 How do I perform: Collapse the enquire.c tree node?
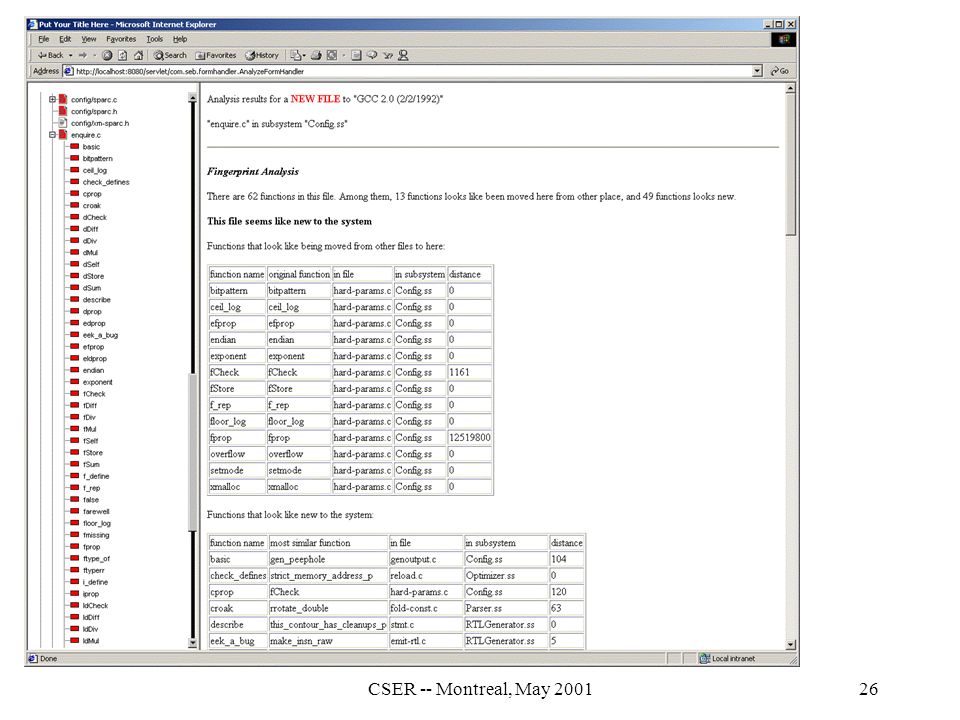(53, 135)
